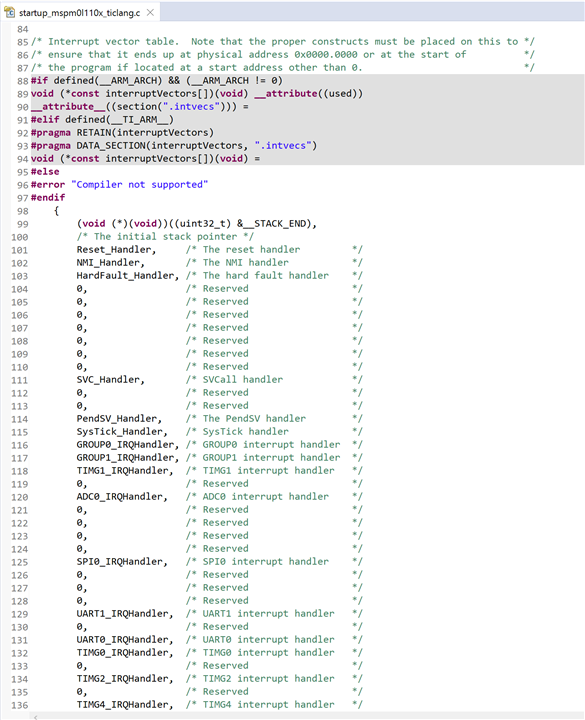Click the horizontal scrollbar left arrow
The height and width of the screenshot is (720, 585).
(x=36, y=717)
